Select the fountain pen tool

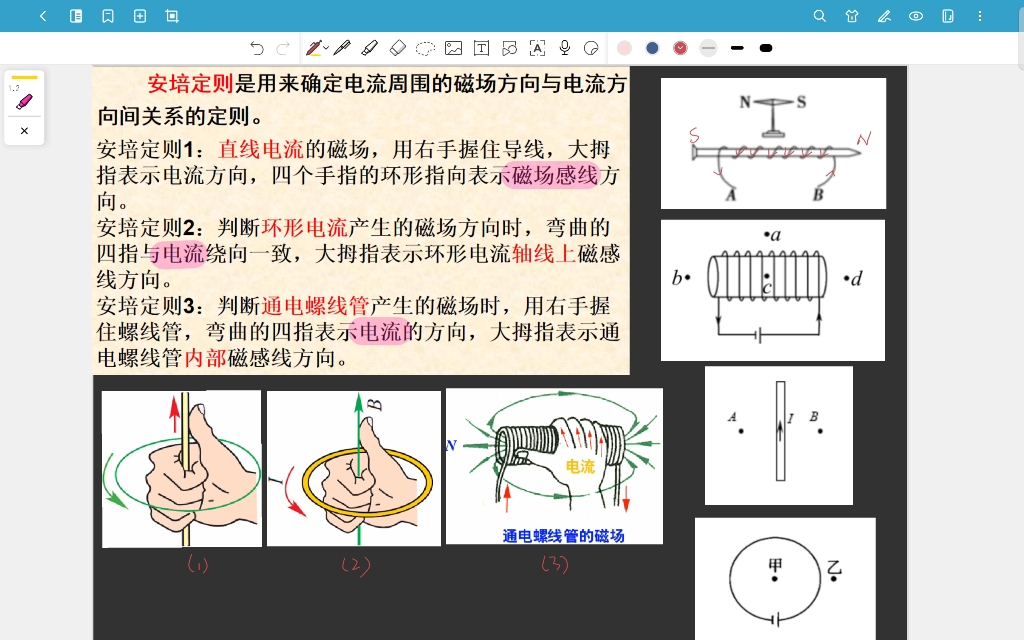tap(342, 47)
